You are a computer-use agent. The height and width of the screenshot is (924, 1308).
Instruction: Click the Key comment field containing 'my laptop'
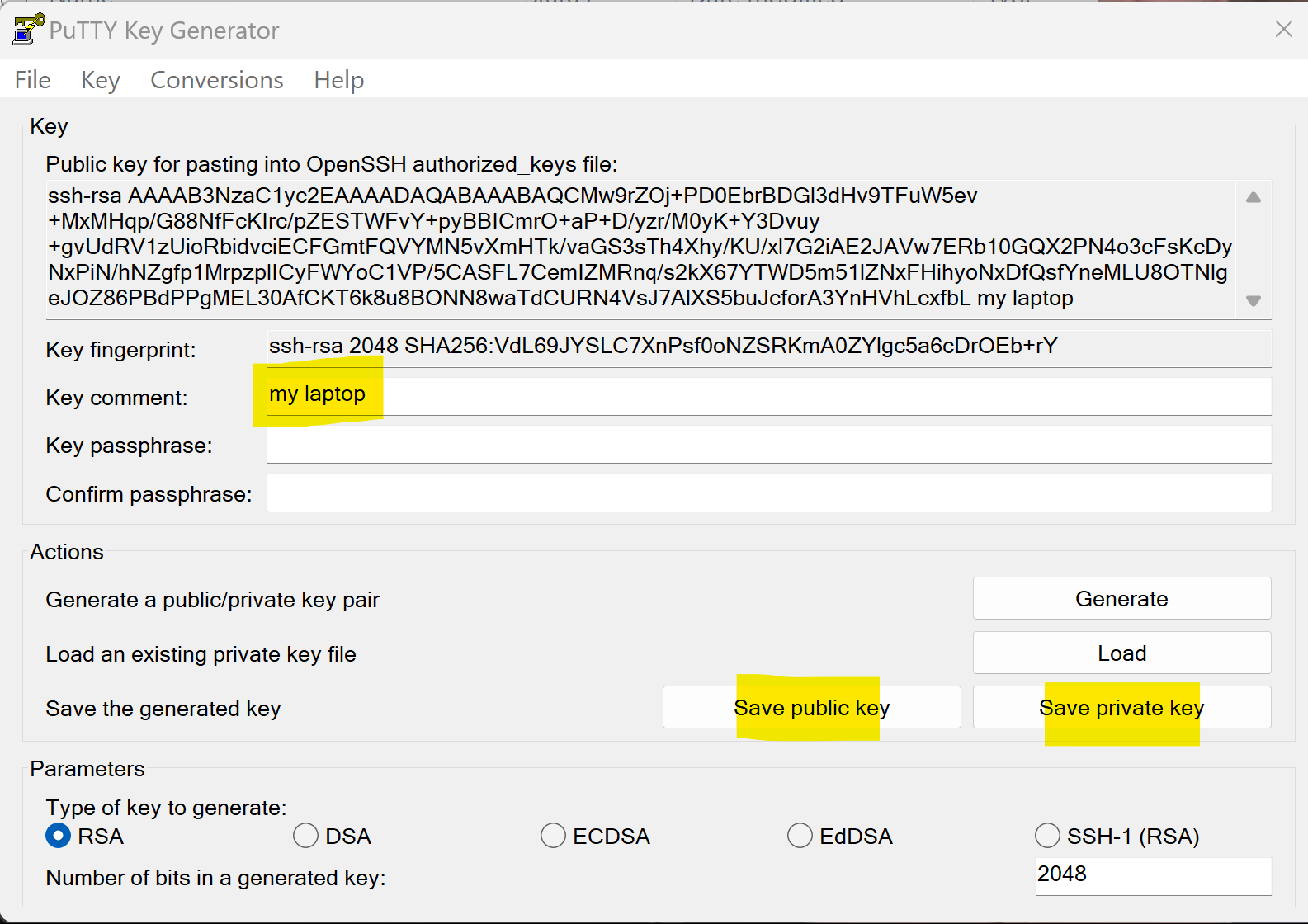tap(769, 397)
